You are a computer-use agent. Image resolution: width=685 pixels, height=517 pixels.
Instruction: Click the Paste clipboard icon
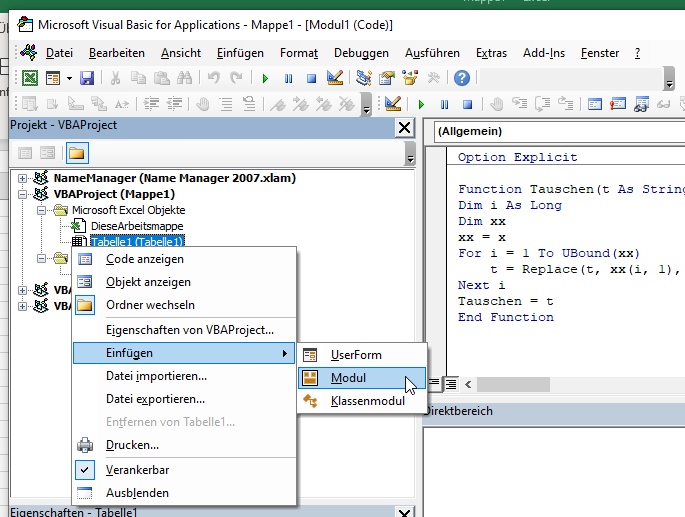point(162,79)
